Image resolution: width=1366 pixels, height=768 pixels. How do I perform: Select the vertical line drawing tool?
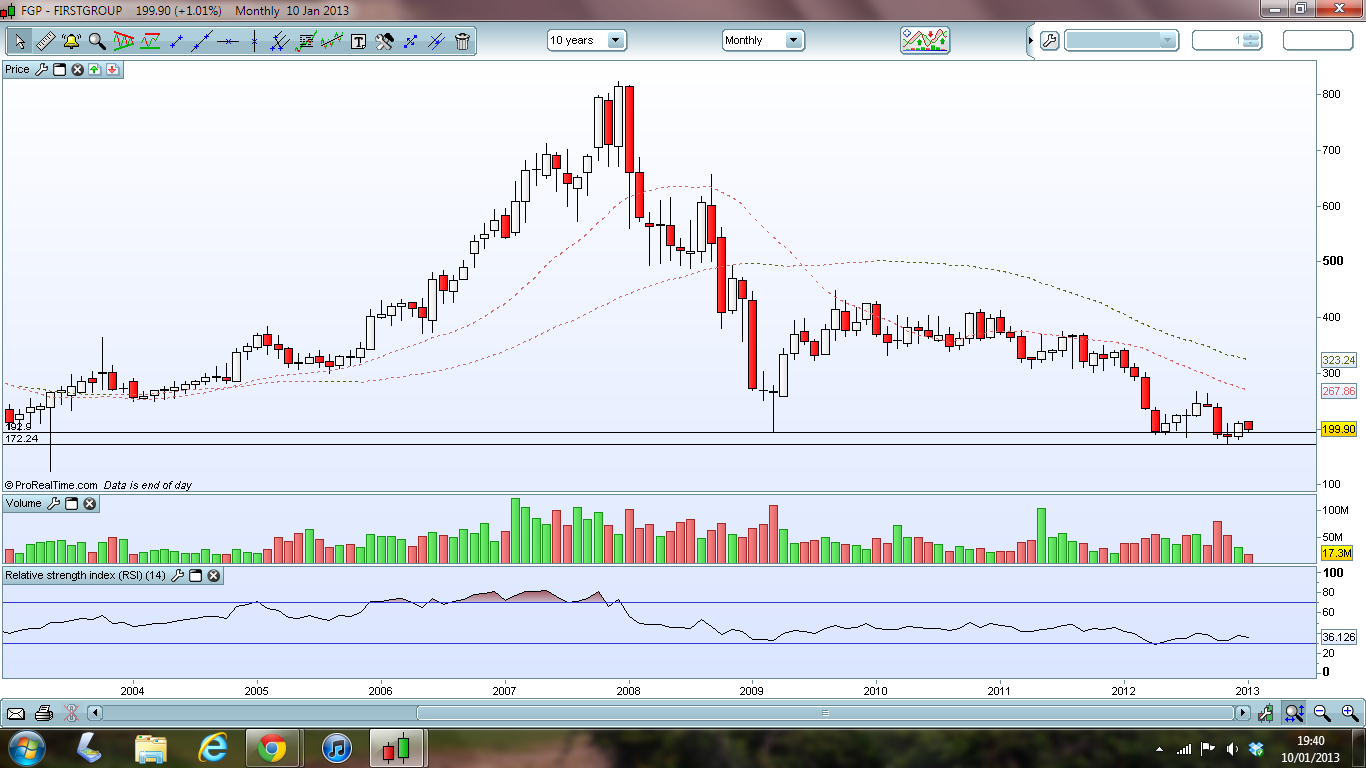(255, 41)
